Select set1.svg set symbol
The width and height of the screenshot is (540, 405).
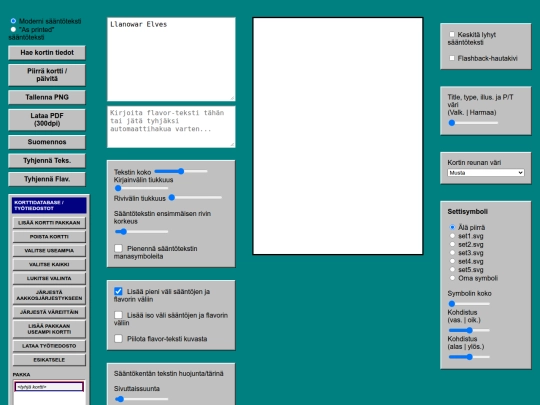[x=452, y=236]
